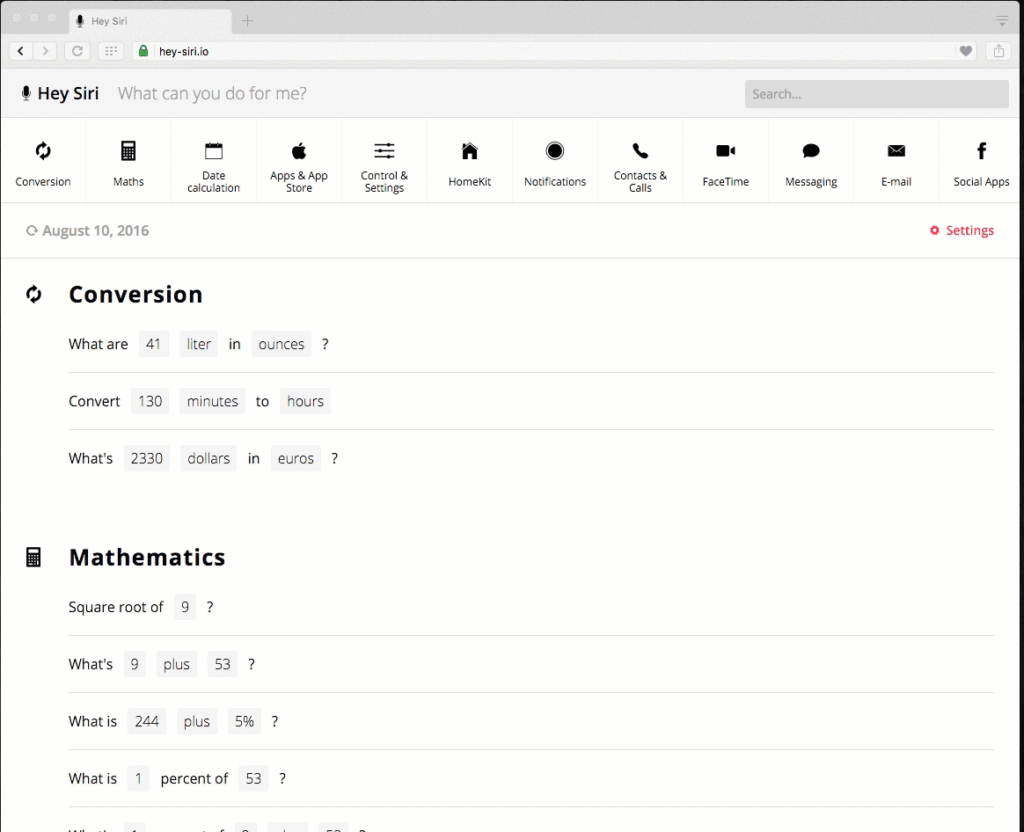Type in the Search field
Viewport: 1024px width, 832px height.
[x=876, y=94]
